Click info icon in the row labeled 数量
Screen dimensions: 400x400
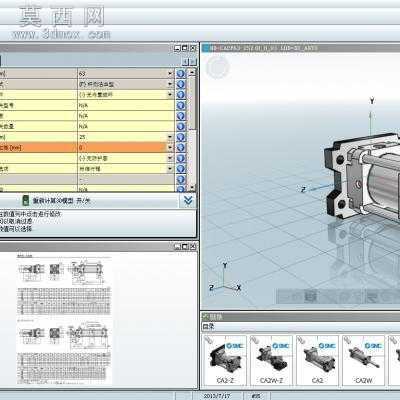coord(181,127)
